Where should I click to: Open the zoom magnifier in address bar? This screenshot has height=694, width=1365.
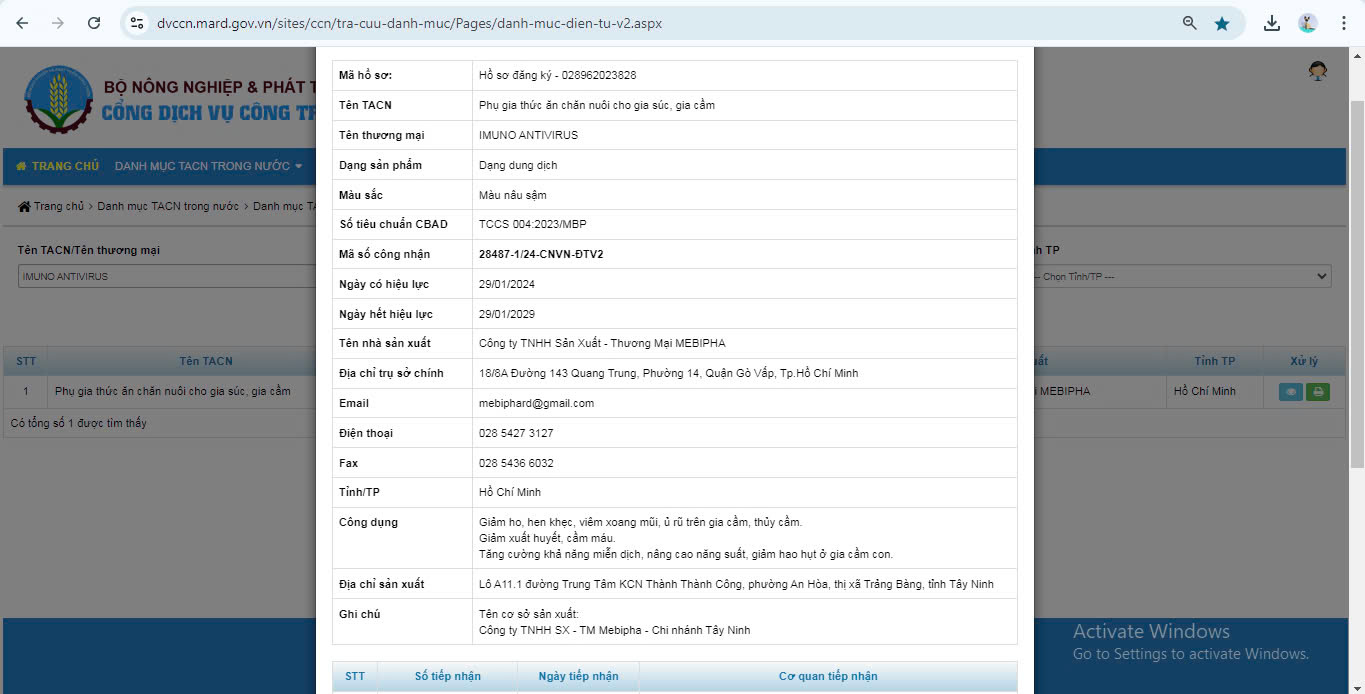[x=1190, y=23]
